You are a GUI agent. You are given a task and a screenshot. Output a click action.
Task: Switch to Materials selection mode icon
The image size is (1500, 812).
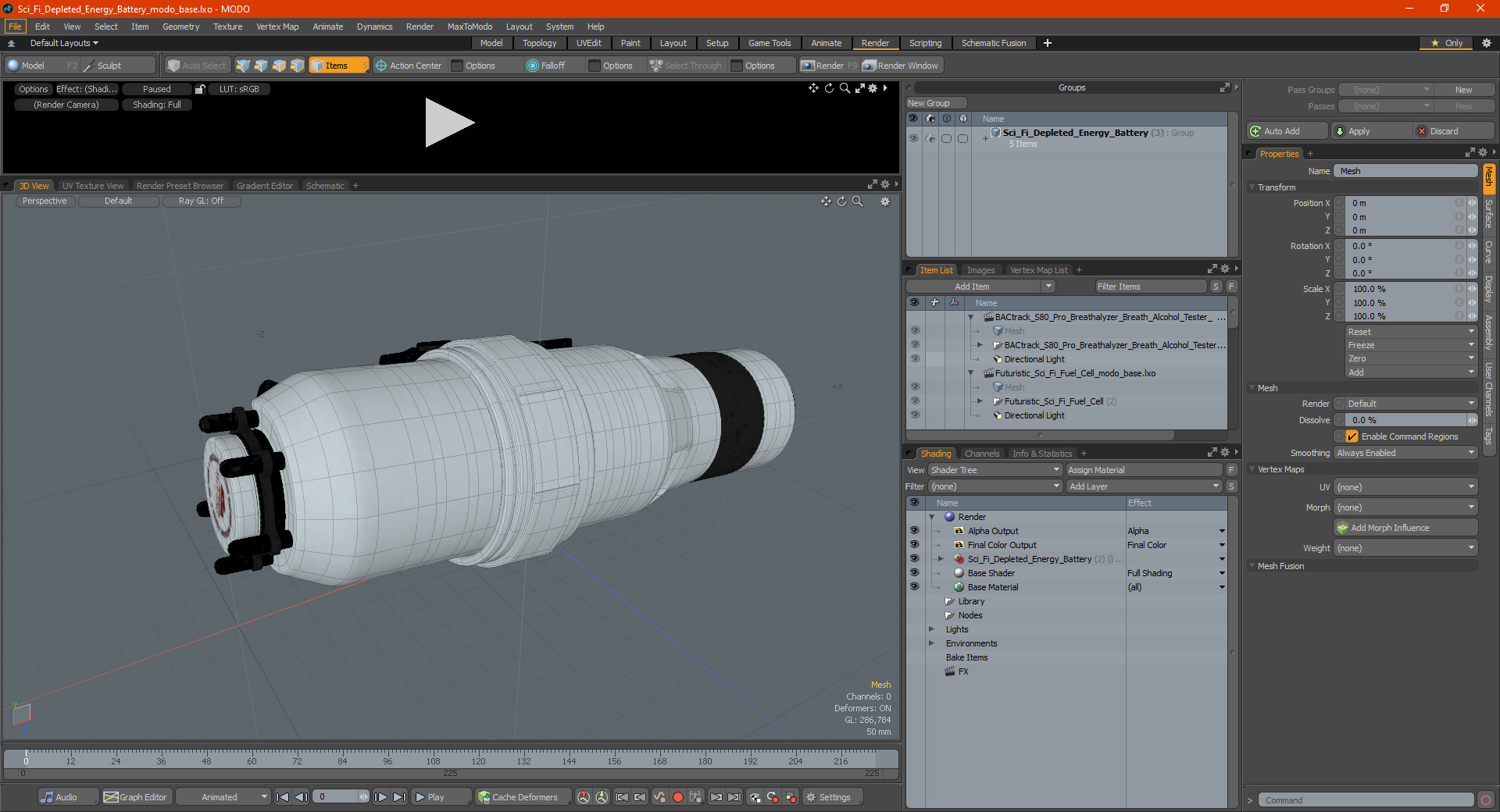[297, 66]
